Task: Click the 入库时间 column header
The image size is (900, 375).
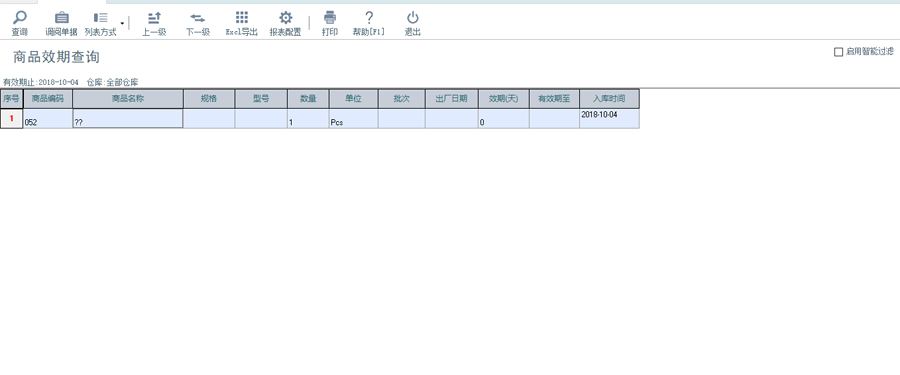Action: click(610, 99)
